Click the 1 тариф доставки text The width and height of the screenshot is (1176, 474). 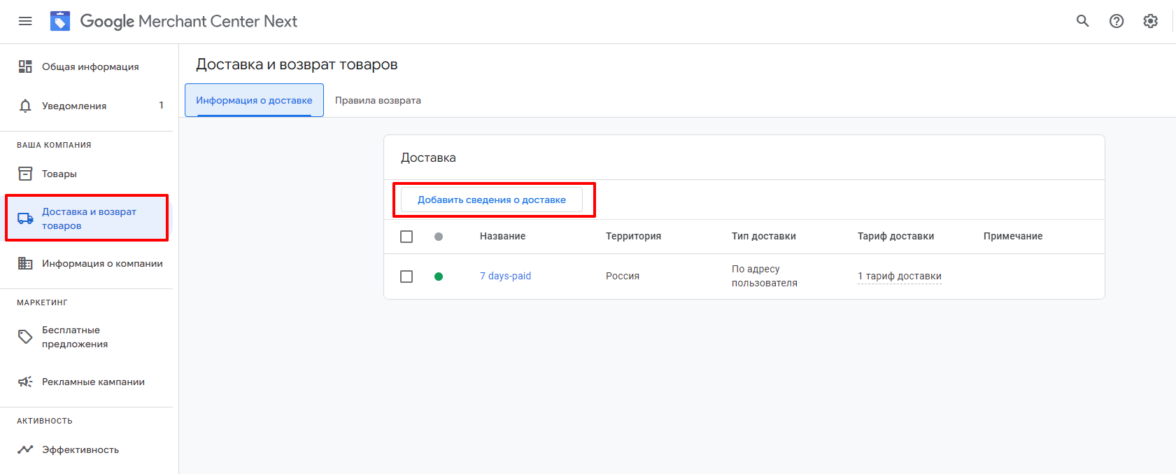(899, 276)
